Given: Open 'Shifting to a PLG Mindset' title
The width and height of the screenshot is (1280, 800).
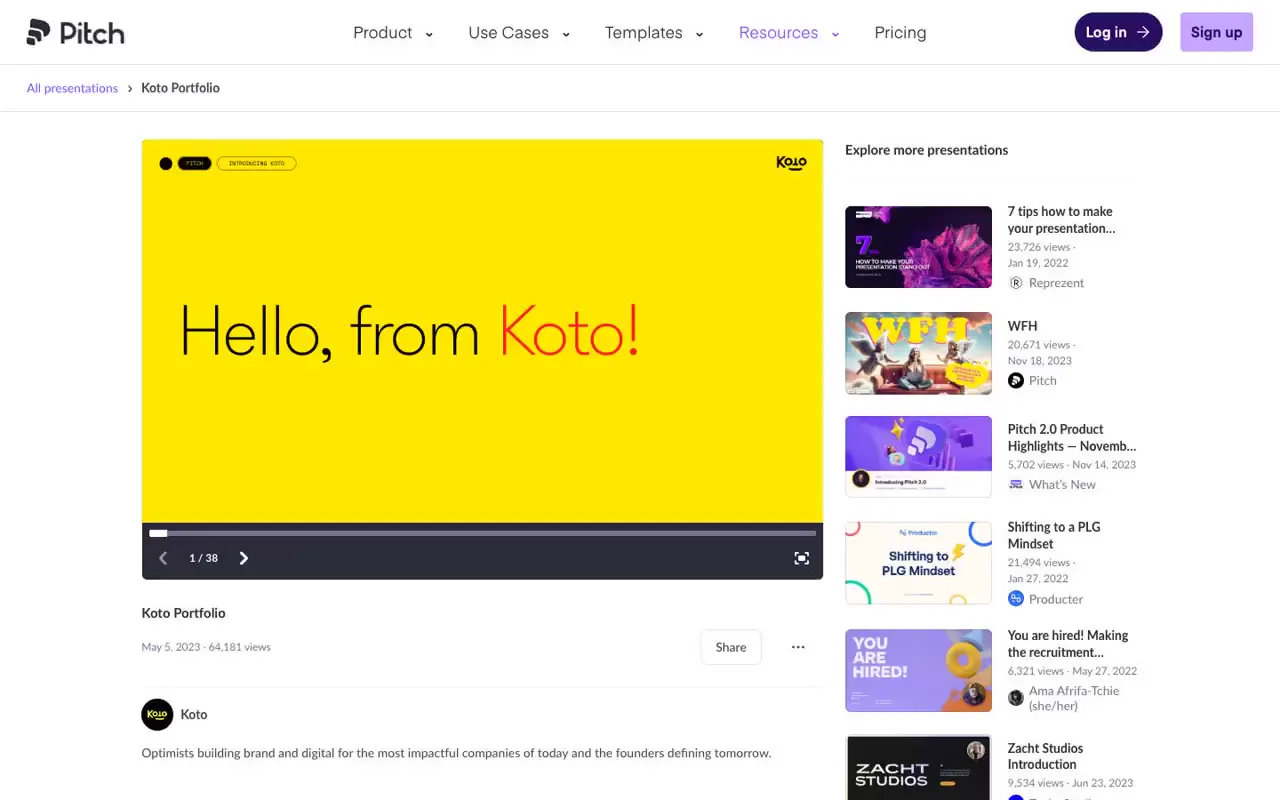Looking at the screenshot, I should 1054,536.
